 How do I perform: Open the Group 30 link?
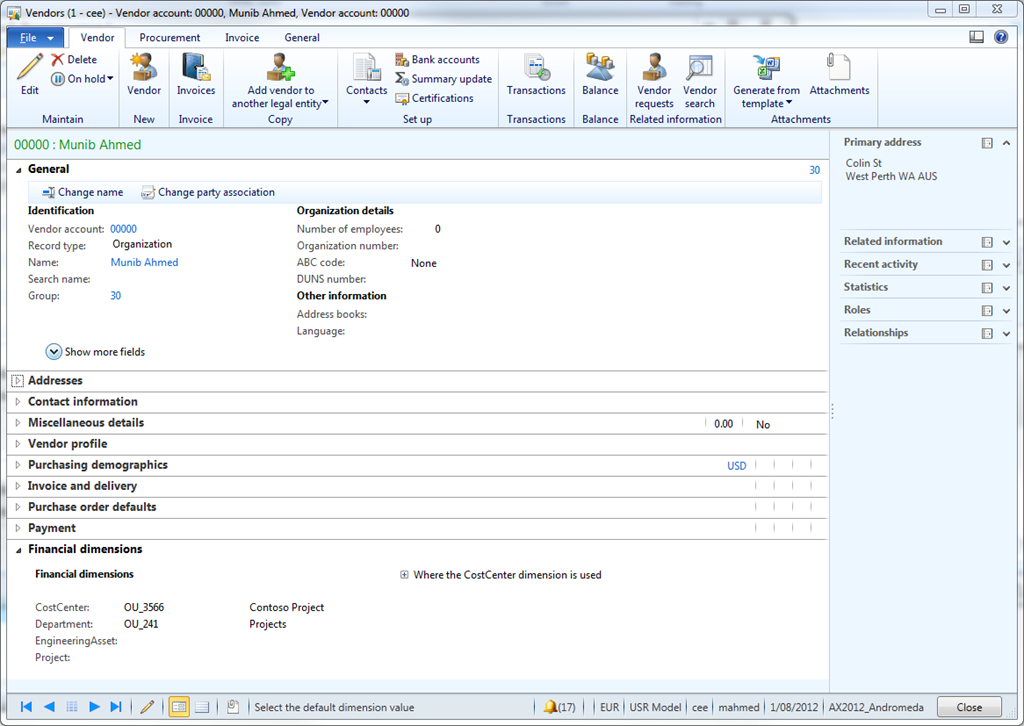pos(116,296)
